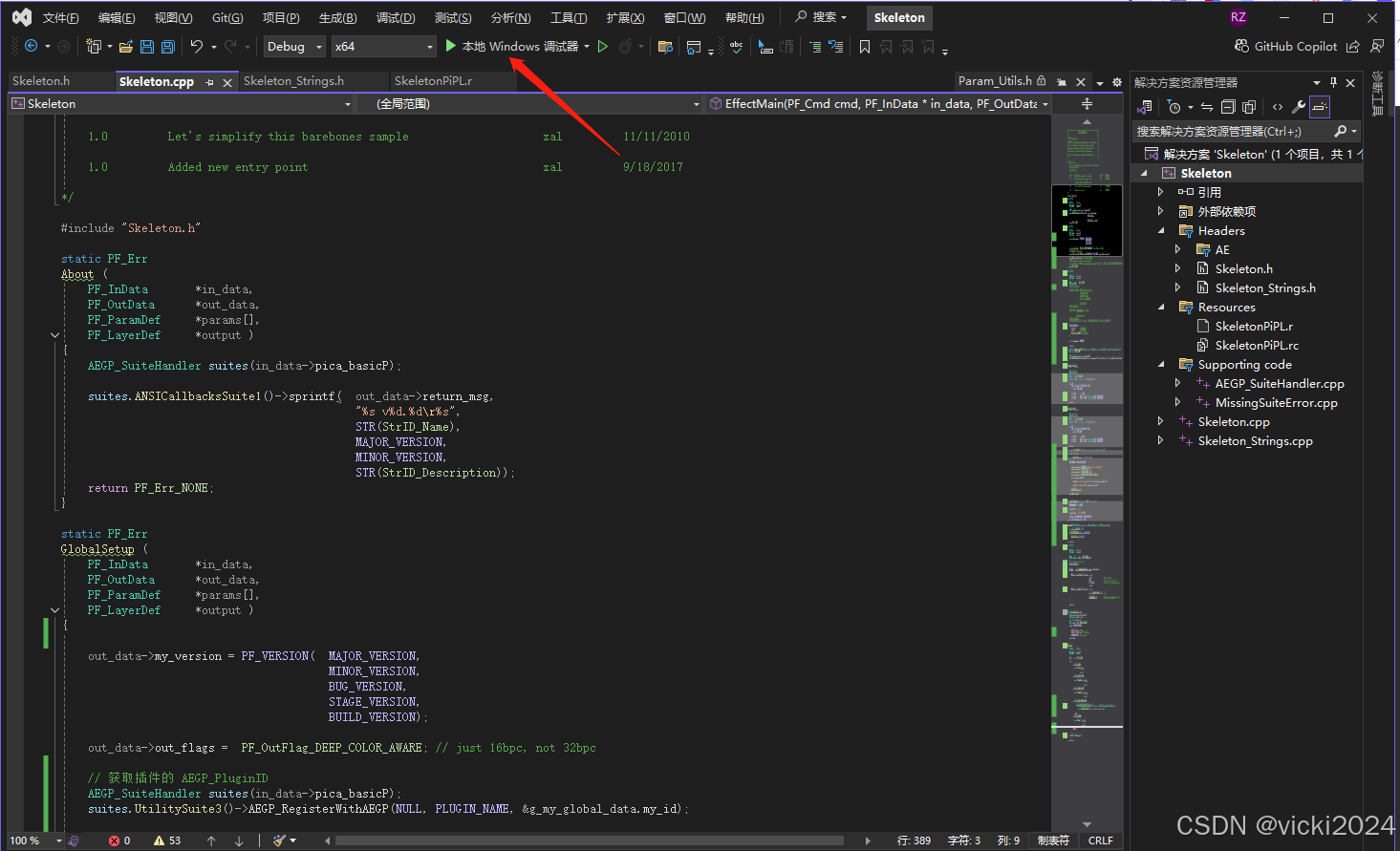Click the CRLF line ending indicator
This screenshot has width=1400, height=851.
tap(1100, 840)
